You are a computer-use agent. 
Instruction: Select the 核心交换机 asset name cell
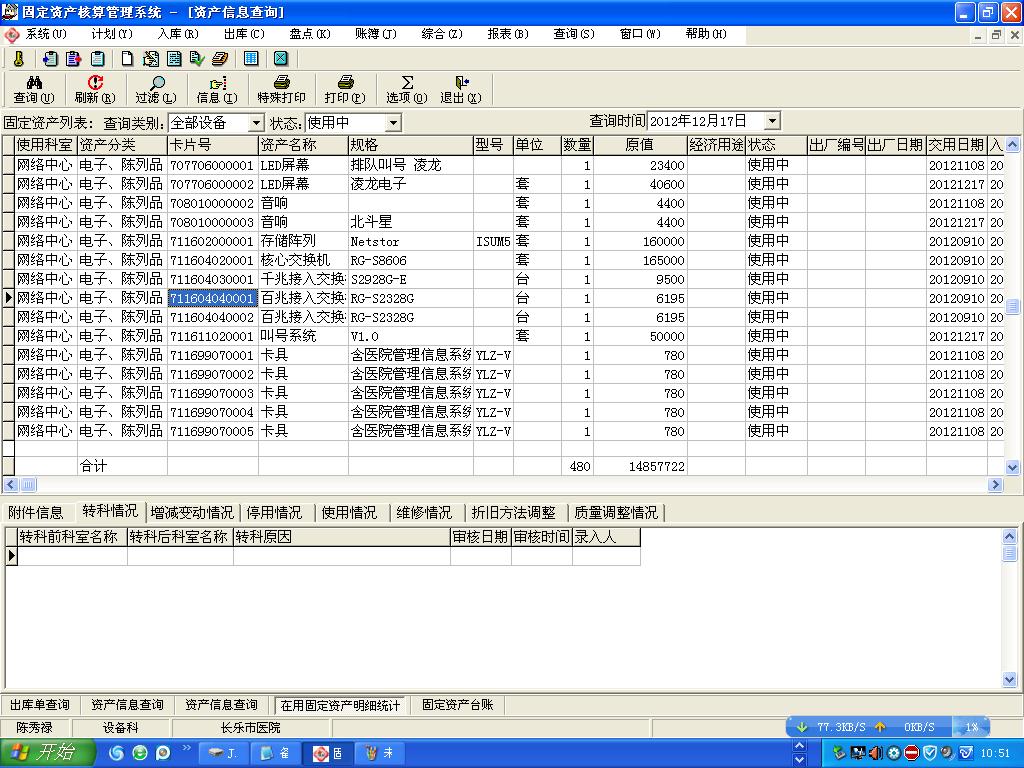click(x=303, y=260)
